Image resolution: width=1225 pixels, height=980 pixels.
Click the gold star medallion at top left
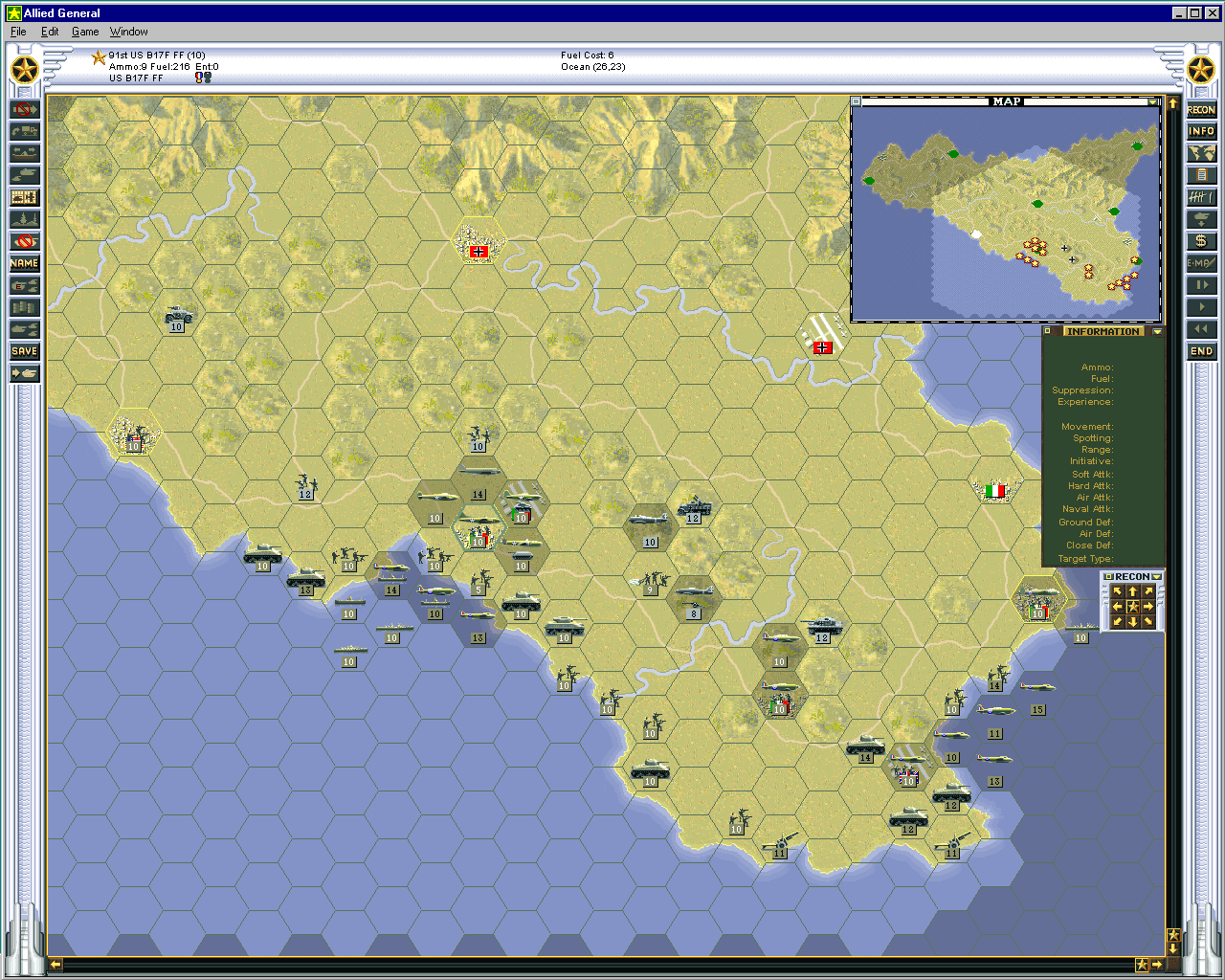tap(24, 70)
